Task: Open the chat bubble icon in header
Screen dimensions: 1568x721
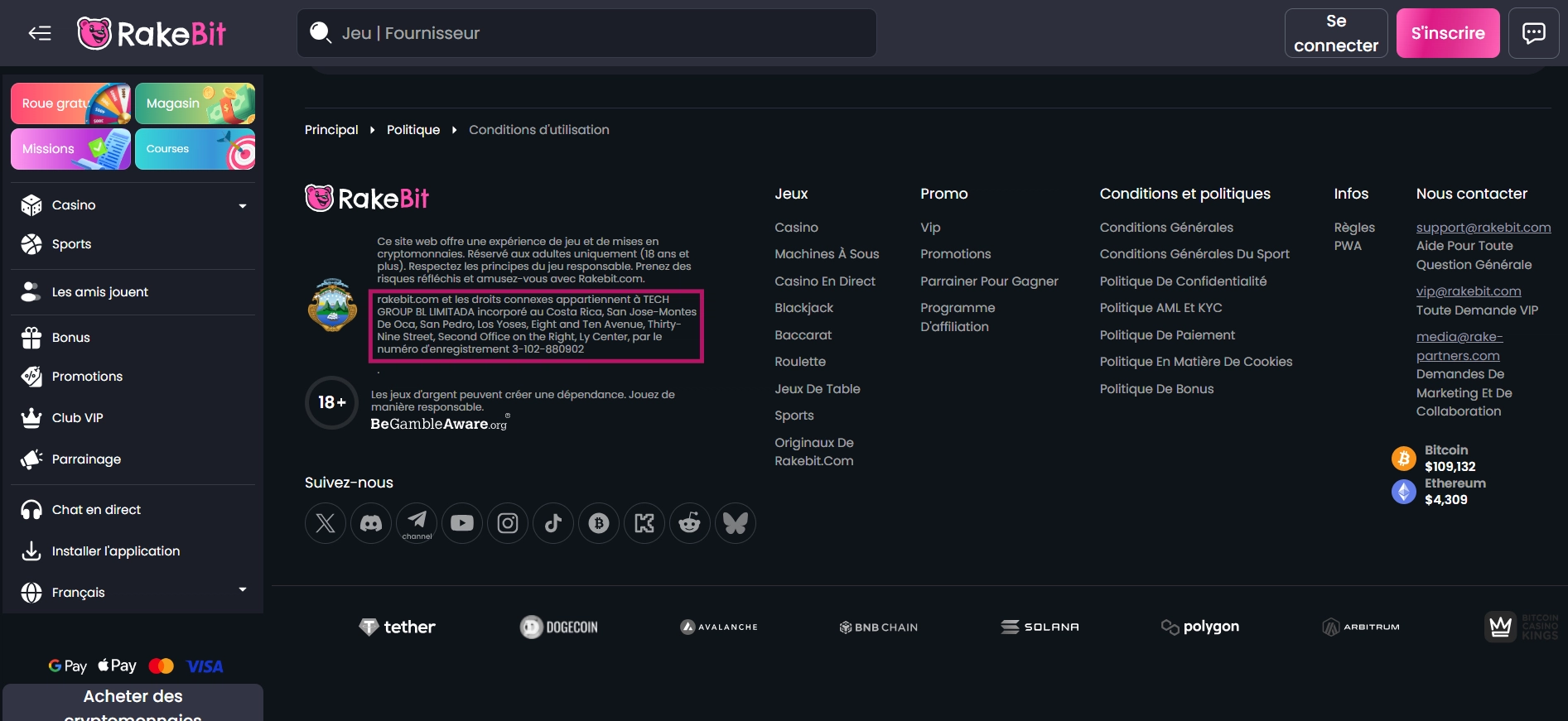Action: tap(1534, 33)
